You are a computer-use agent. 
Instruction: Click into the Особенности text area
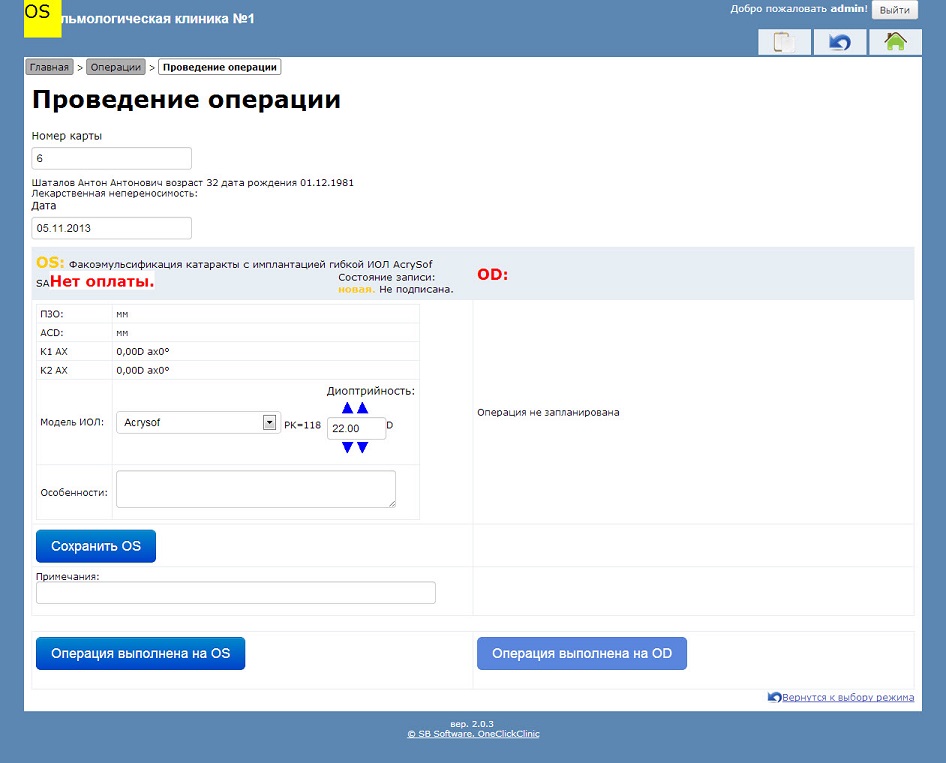point(256,490)
